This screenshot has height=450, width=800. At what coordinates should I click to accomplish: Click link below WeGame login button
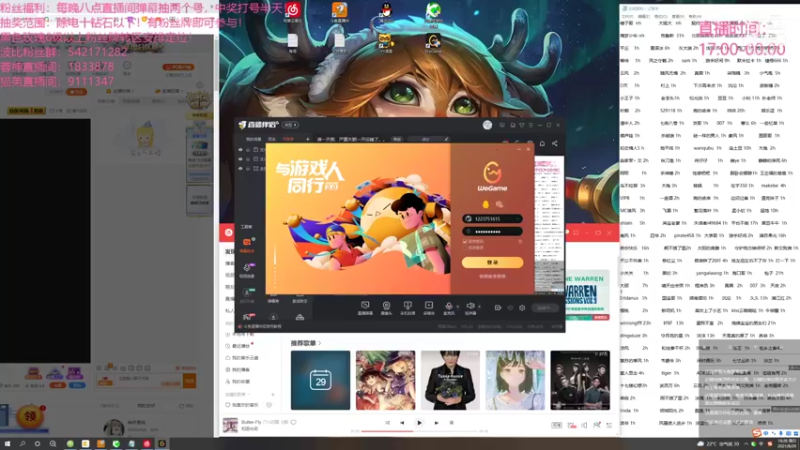click(492, 277)
